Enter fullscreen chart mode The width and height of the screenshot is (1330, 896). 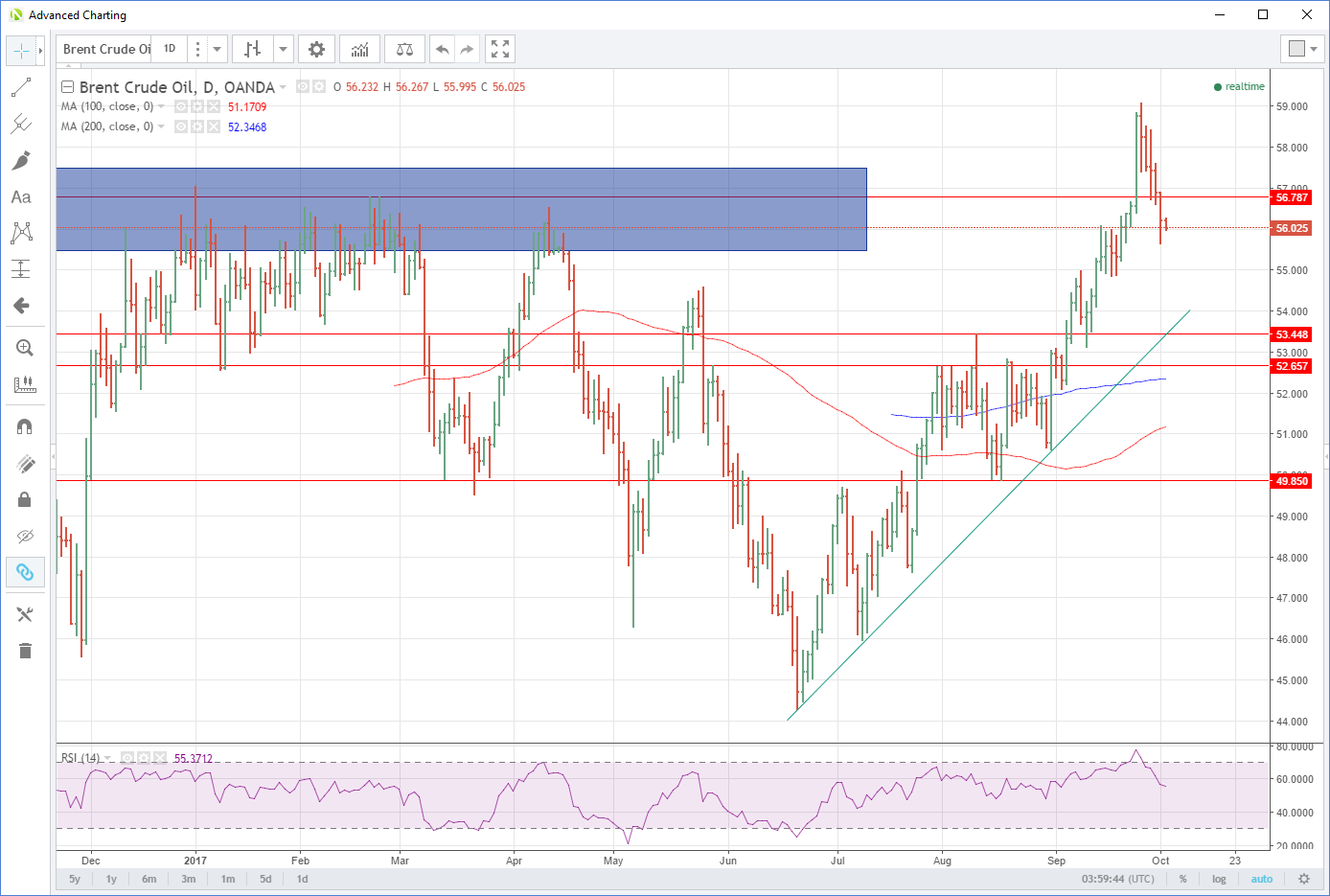(500, 49)
